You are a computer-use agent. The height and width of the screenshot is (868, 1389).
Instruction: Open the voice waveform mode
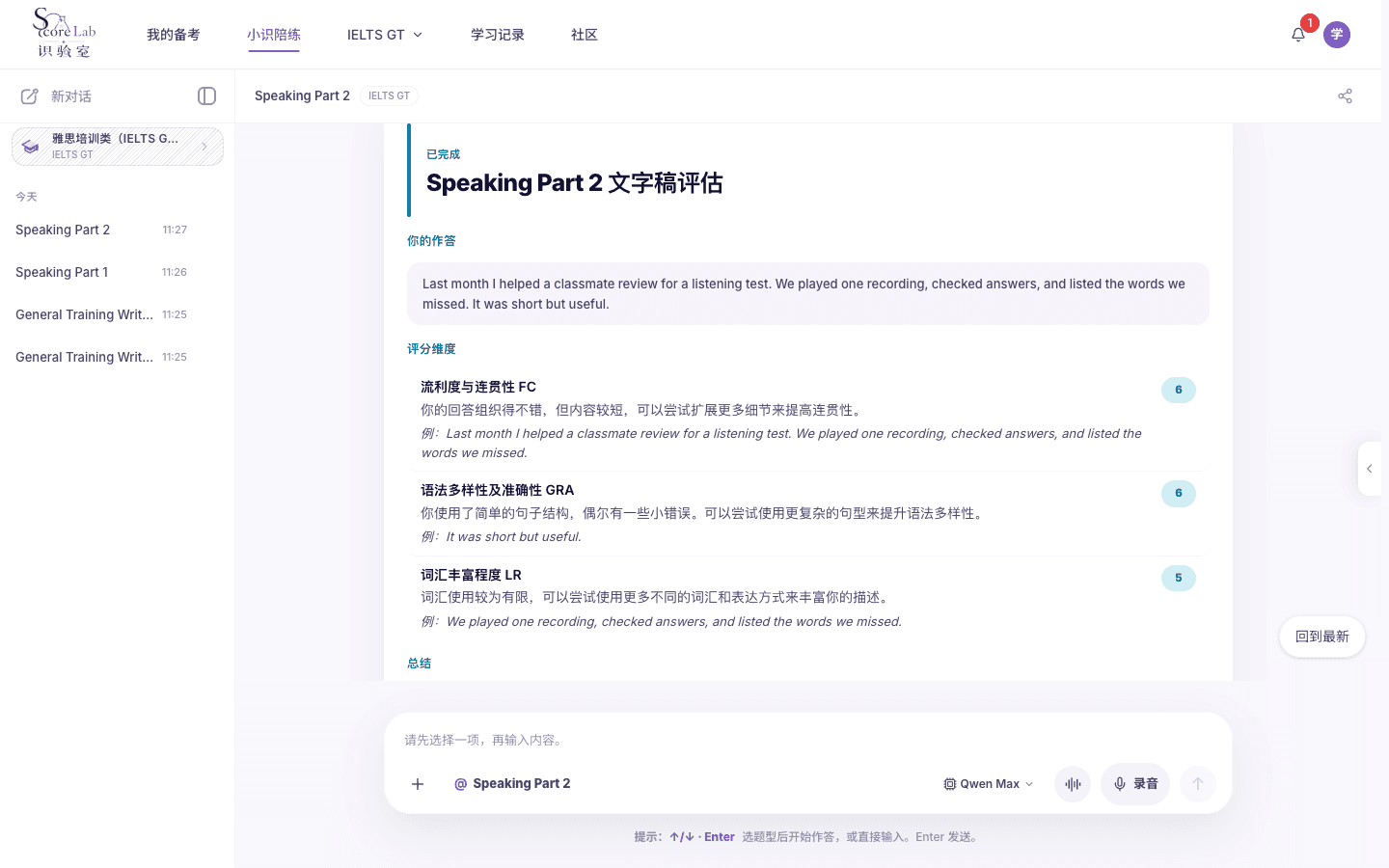pos(1073,784)
